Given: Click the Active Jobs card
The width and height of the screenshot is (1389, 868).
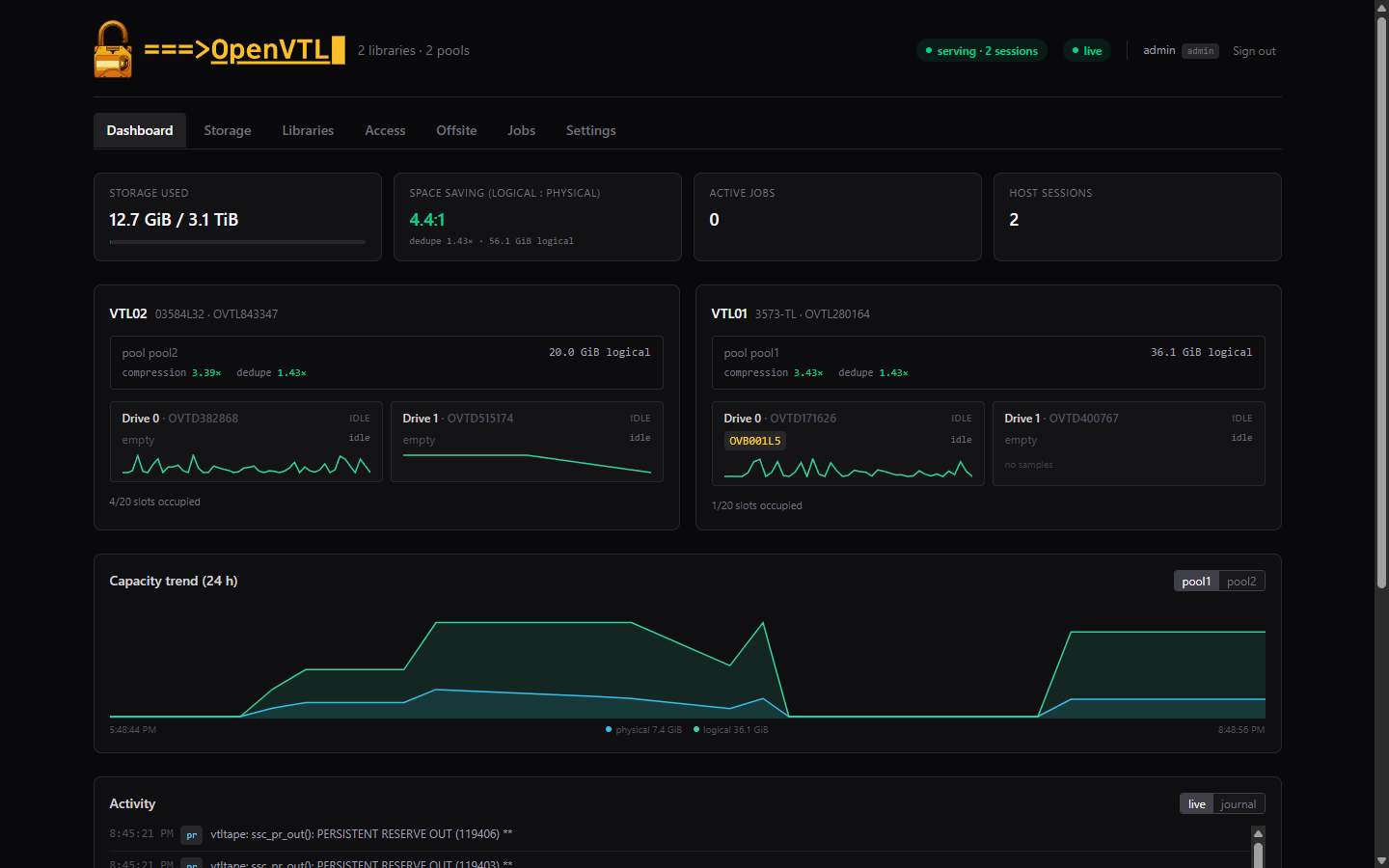Looking at the screenshot, I should [x=837, y=217].
